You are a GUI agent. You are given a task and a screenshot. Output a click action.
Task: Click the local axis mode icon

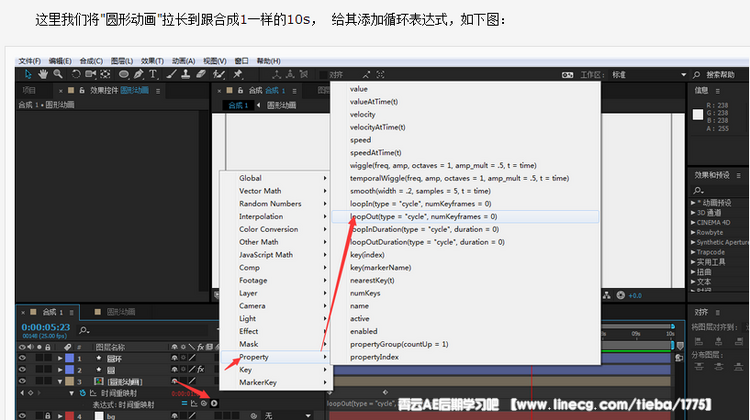[276, 74]
